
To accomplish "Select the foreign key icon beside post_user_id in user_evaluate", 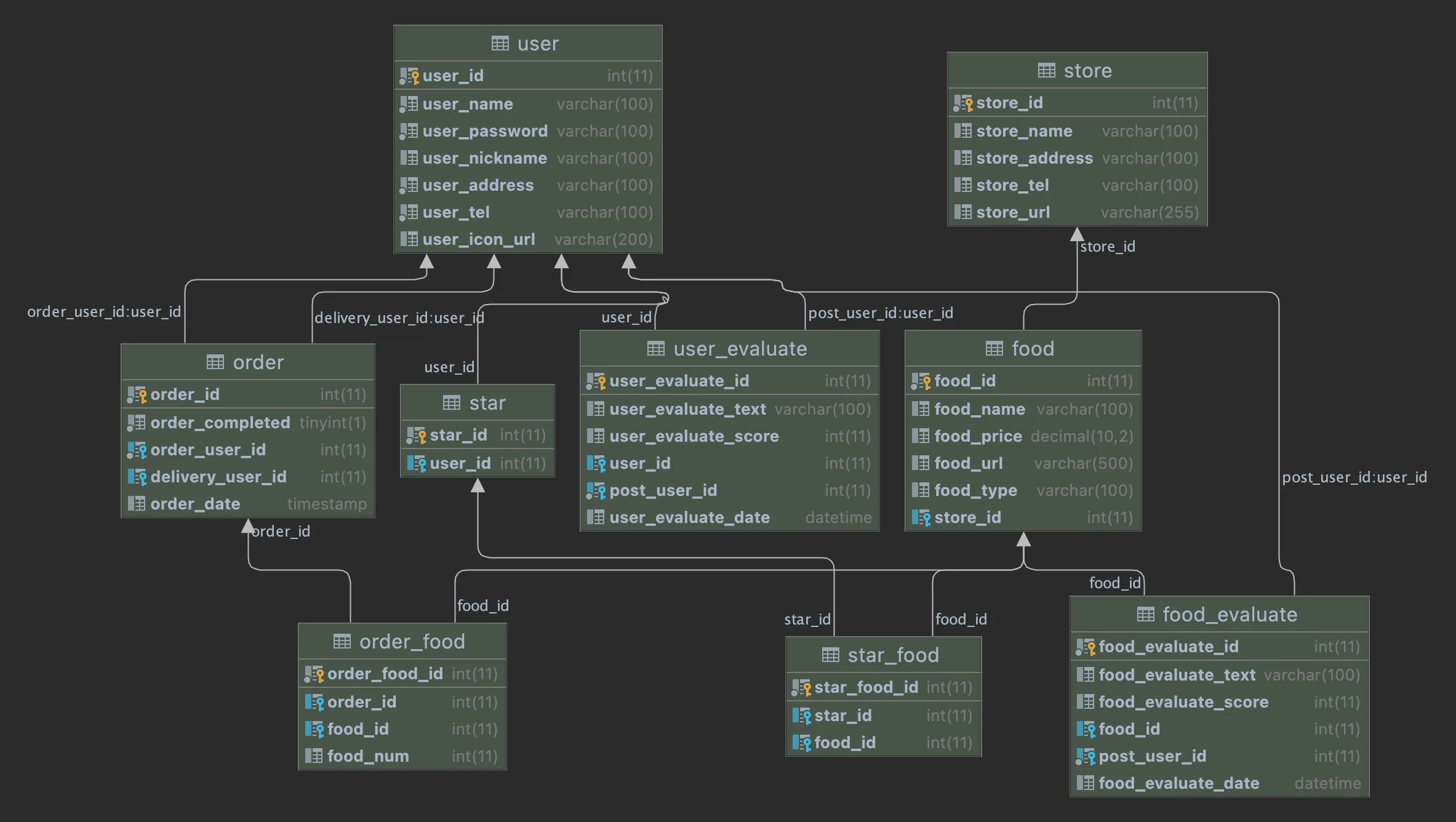I will click(x=596, y=491).
